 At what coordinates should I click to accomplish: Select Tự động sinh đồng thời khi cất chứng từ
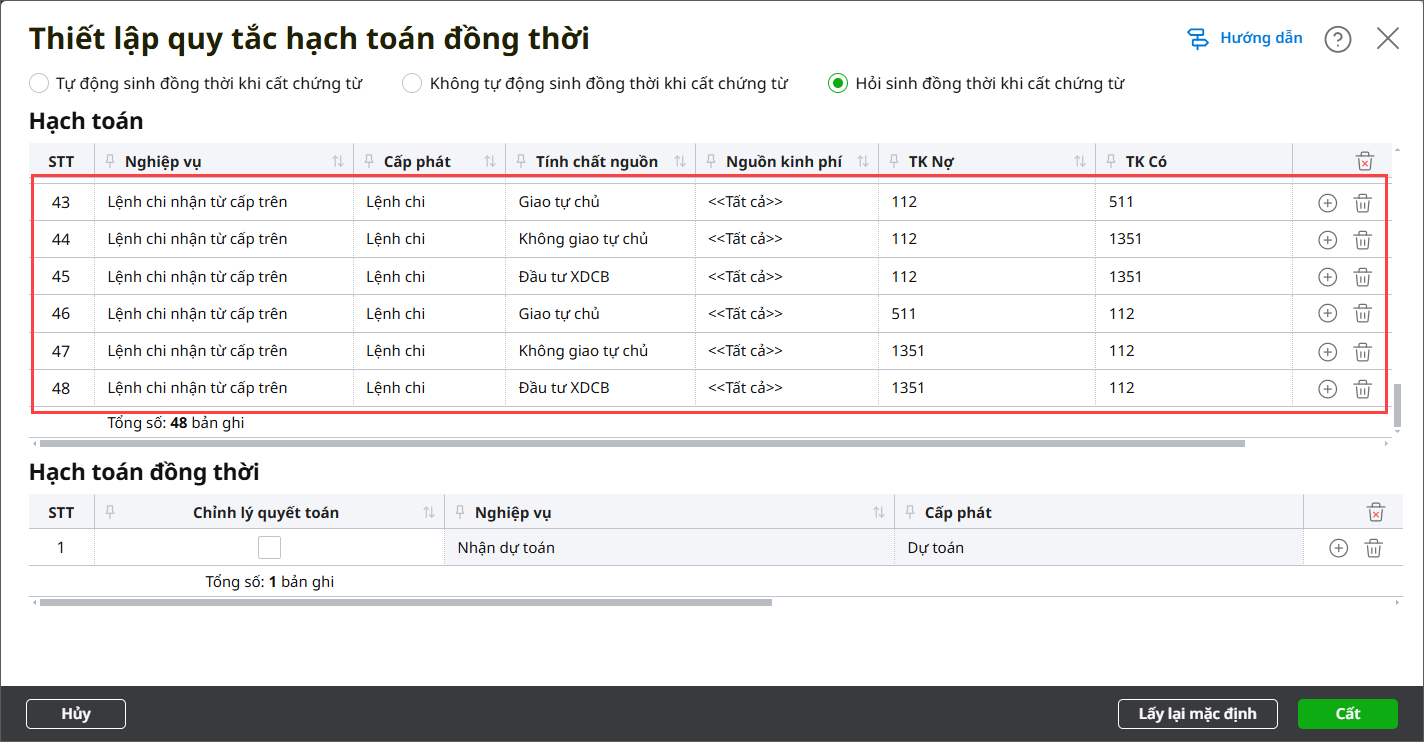pos(39,83)
